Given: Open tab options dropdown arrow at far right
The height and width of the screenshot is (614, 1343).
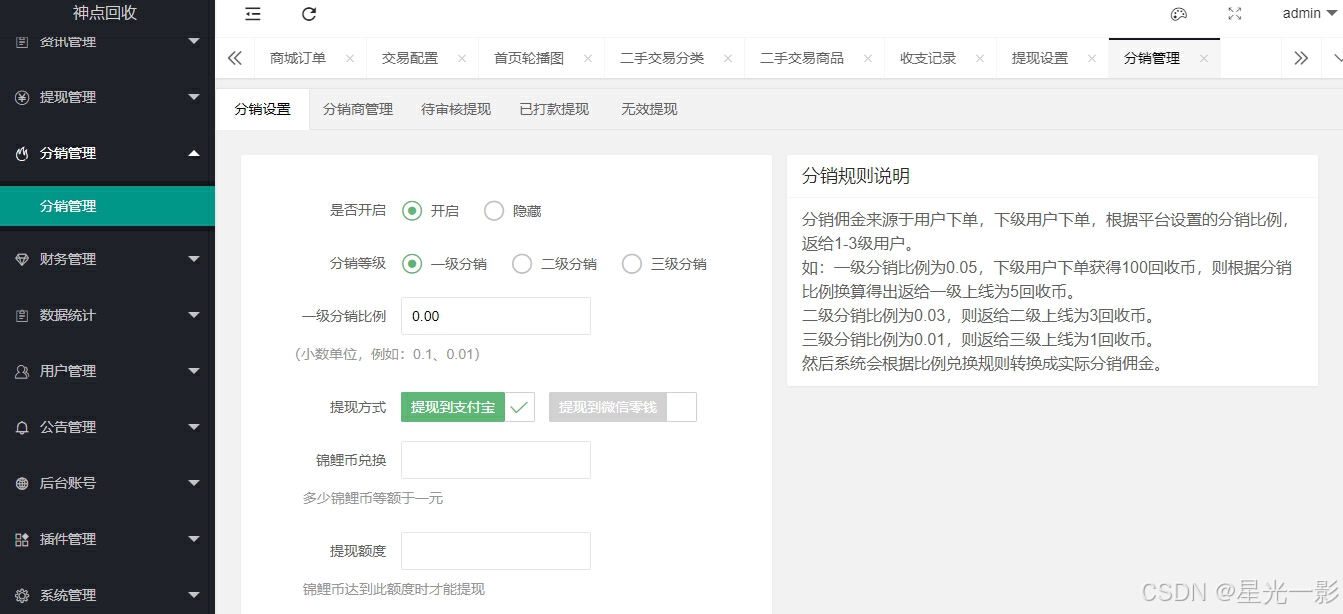Looking at the screenshot, I should point(1337,58).
